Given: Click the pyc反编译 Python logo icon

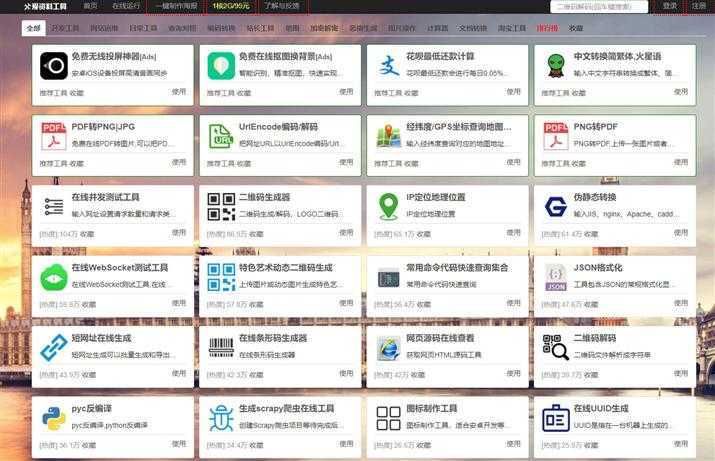Looking at the screenshot, I should 54,418.
